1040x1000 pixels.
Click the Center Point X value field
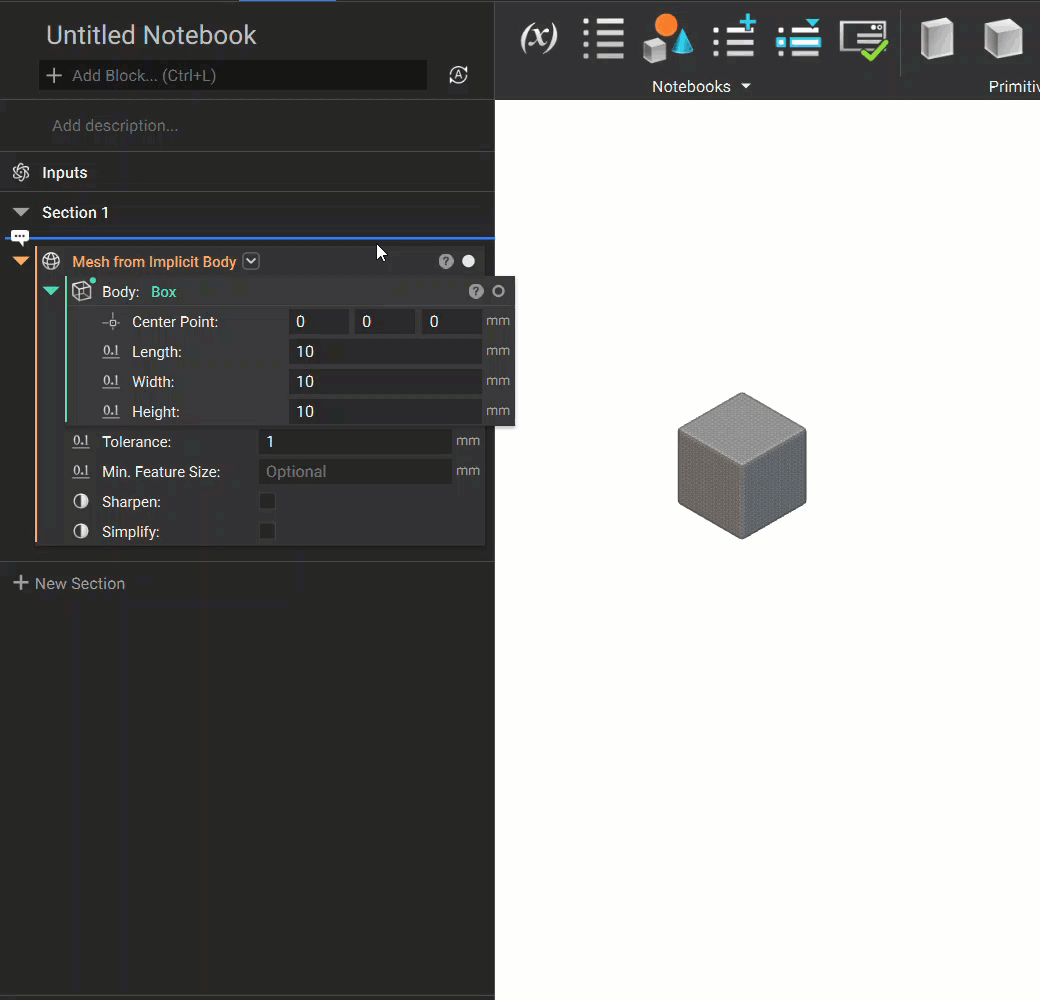pos(319,322)
